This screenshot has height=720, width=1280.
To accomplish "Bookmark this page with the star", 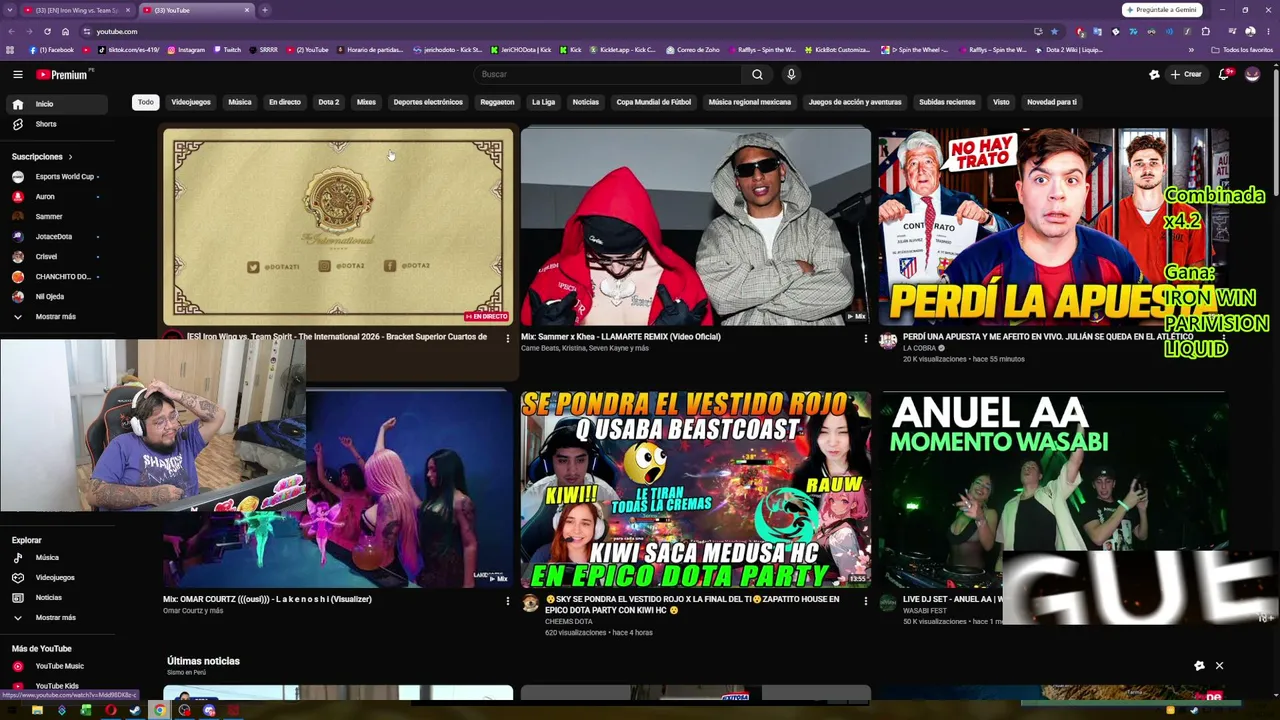I will 1054,32.
